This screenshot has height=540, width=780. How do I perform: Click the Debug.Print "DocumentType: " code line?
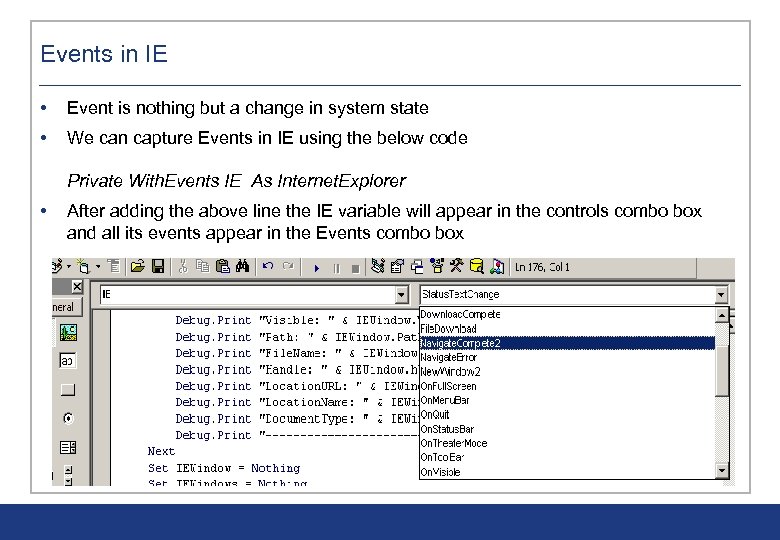pos(297,419)
